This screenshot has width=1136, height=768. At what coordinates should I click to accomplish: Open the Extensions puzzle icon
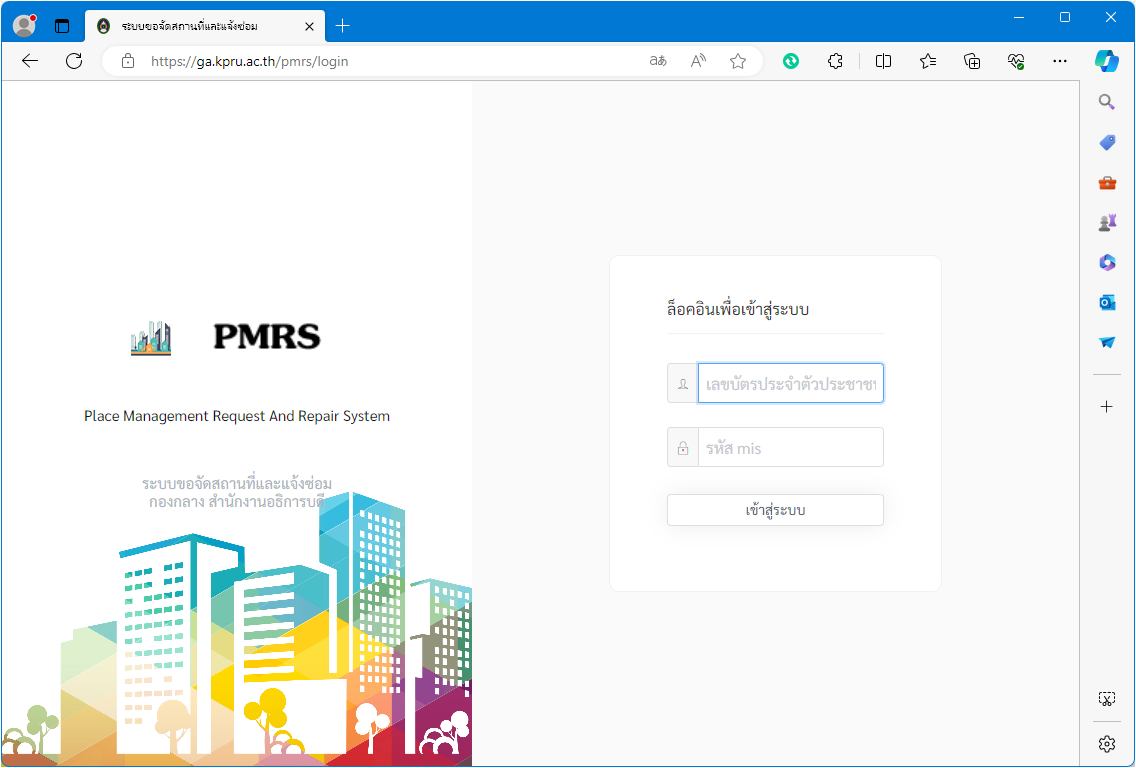pyautogui.click(x=835, y=61)
